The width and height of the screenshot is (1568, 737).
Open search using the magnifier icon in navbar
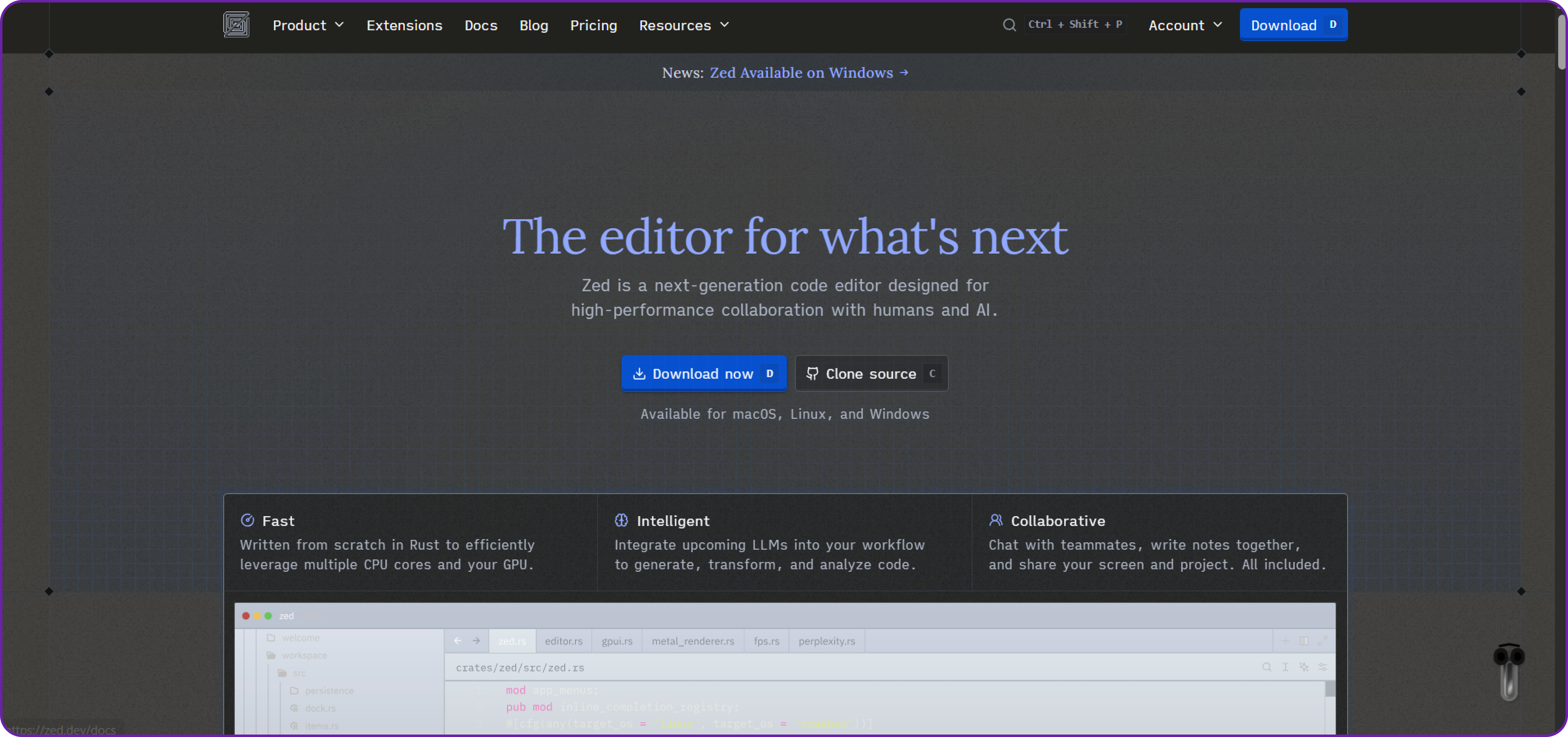[1009, 25]
